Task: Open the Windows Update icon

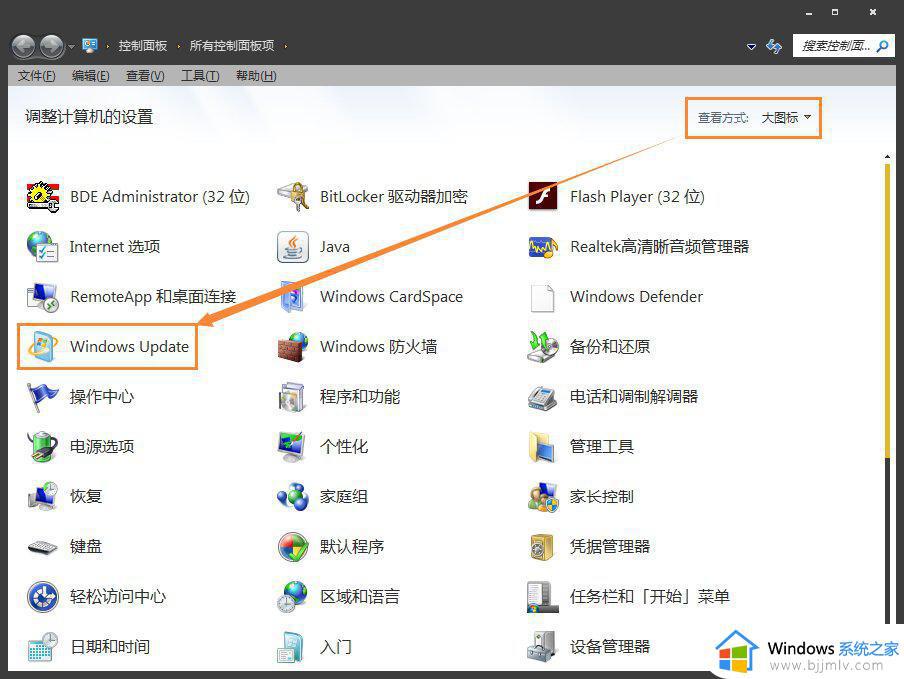Action: coord(43,346)
